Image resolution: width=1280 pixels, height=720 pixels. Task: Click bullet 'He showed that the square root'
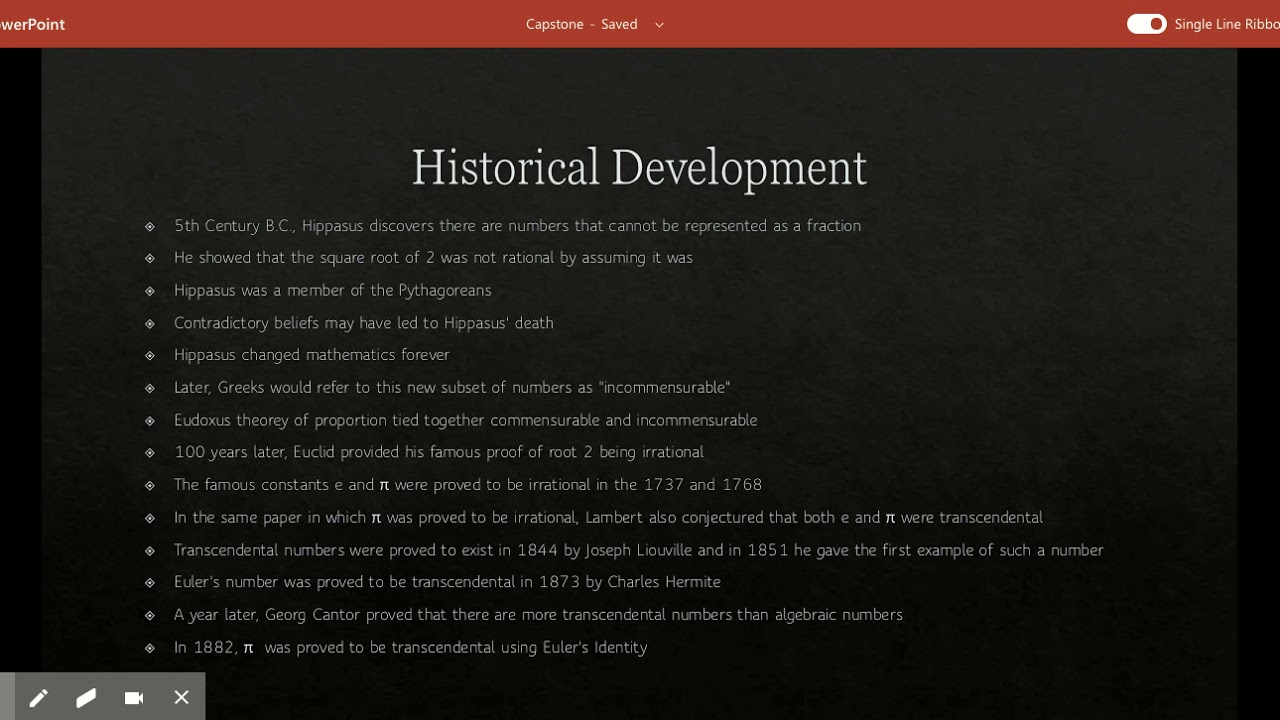433,258
